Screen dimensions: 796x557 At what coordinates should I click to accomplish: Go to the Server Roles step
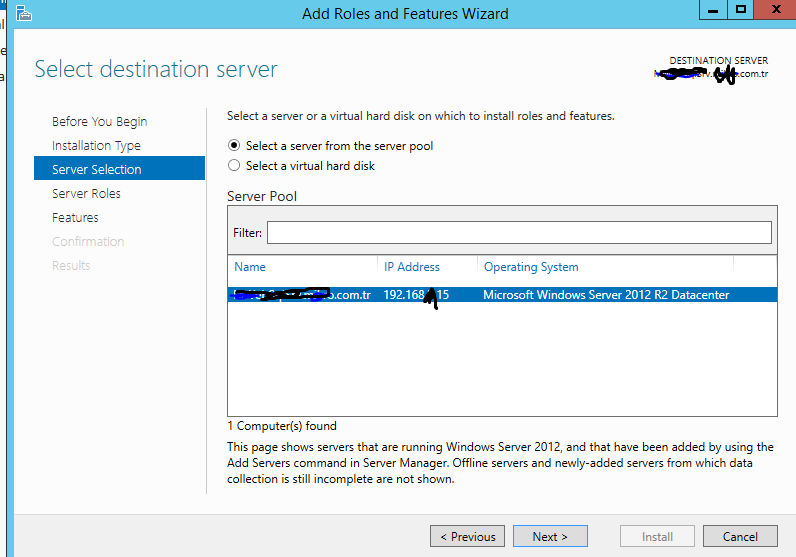[x=86, y=193]
